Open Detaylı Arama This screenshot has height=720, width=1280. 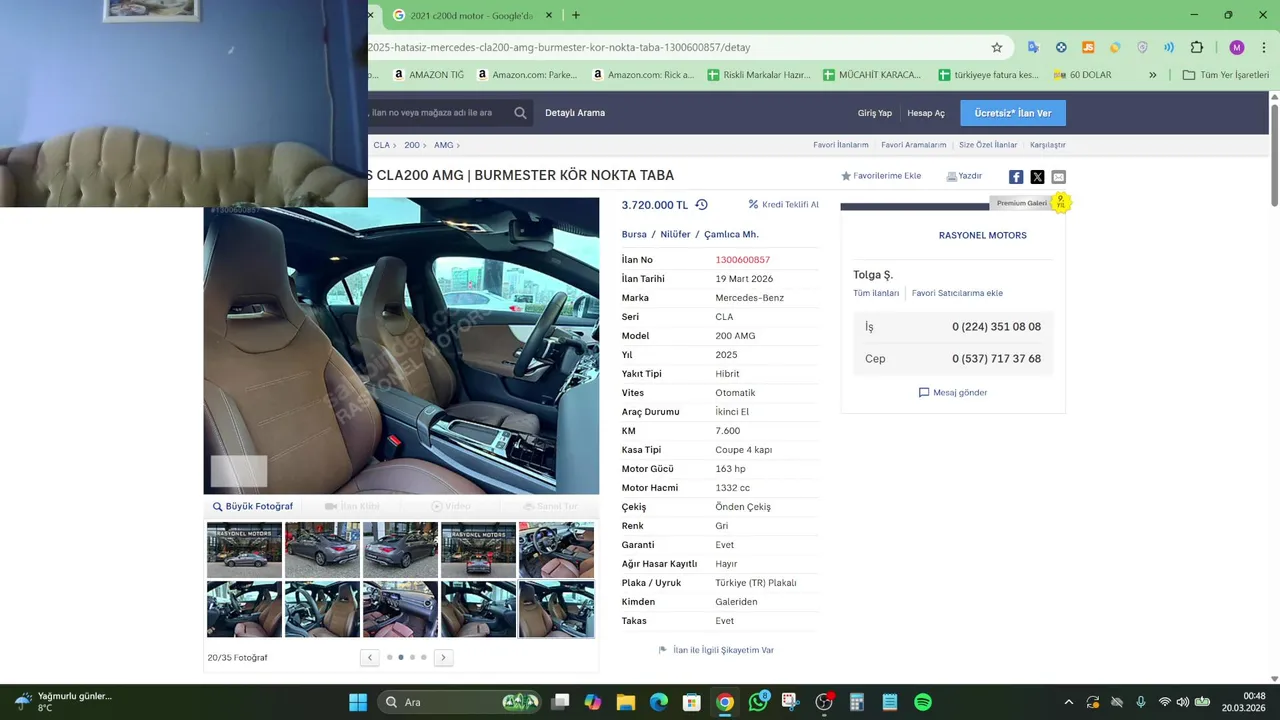point(575,113)
